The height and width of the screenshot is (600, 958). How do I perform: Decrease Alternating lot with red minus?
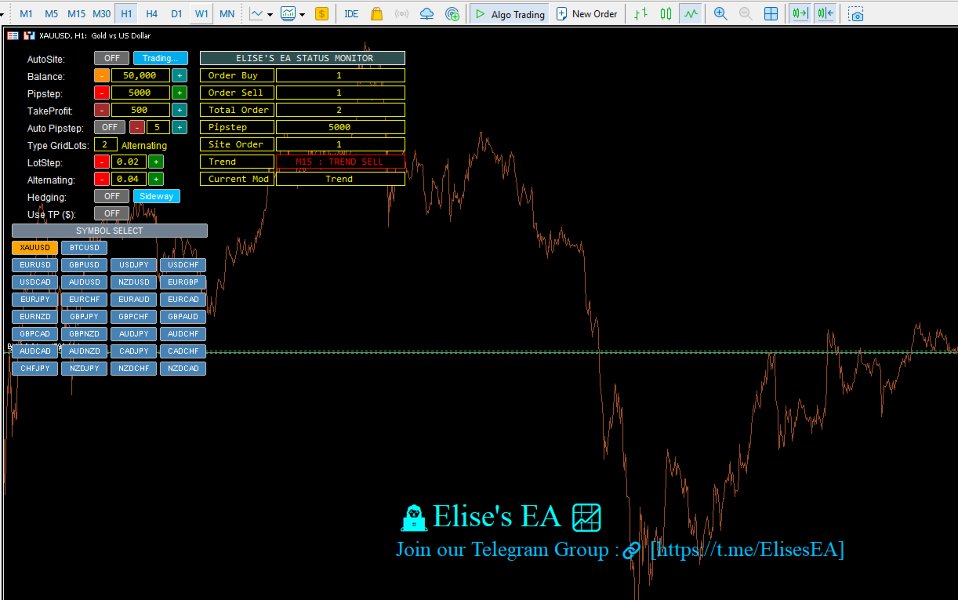pyautogui.click(x=102, y=179)
